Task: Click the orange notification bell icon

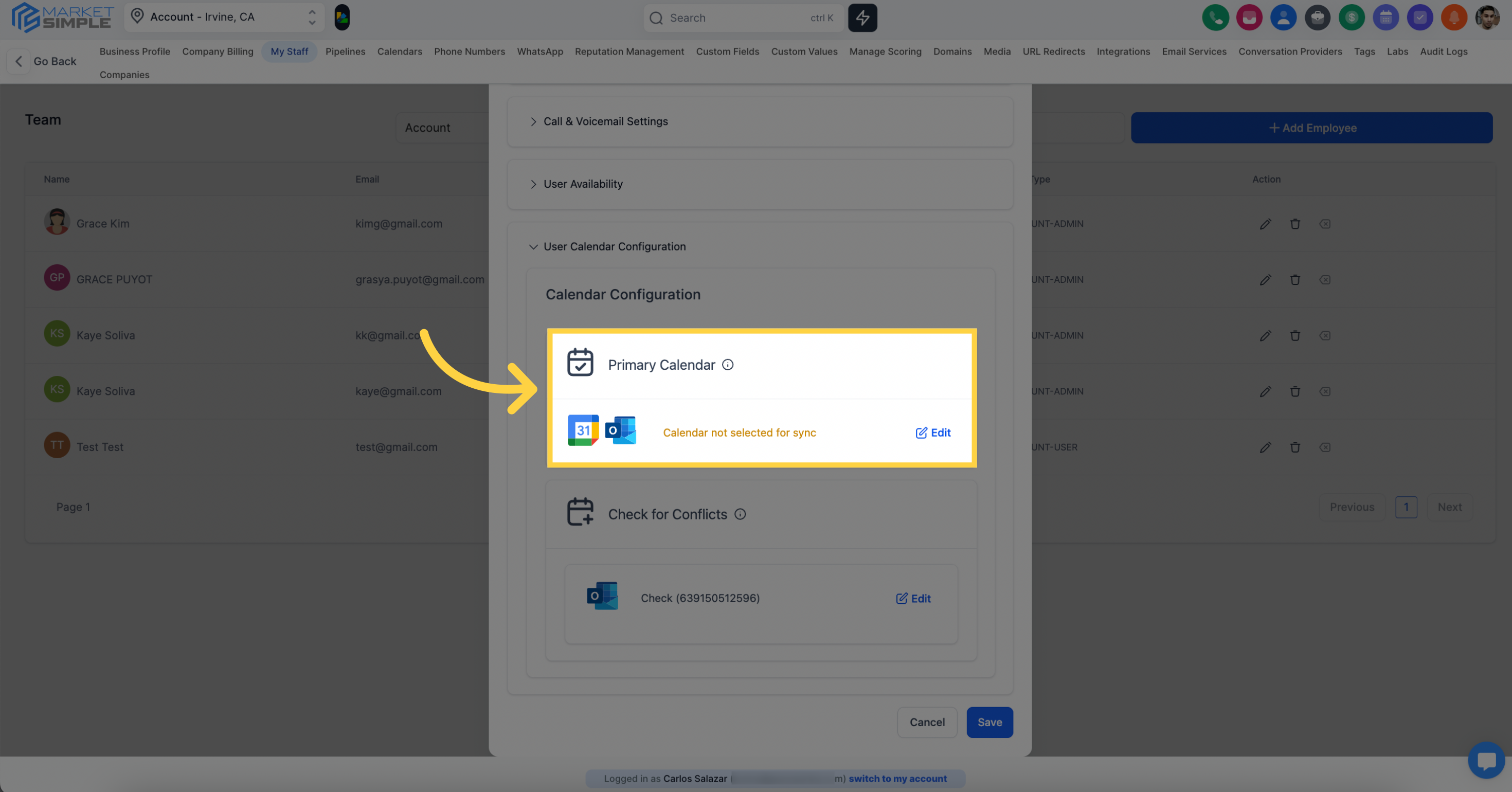Action: pyautogui.click(x=1453, y=17)
